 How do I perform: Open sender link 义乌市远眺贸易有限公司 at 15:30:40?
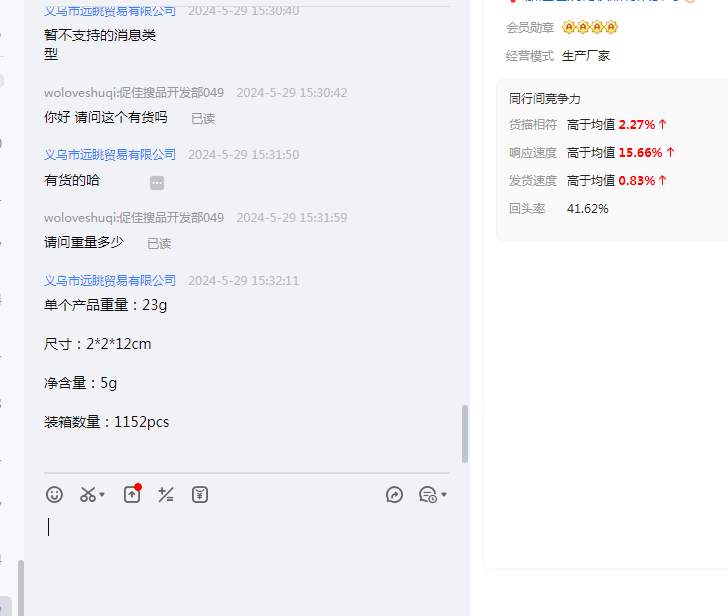tap(110, 11)
